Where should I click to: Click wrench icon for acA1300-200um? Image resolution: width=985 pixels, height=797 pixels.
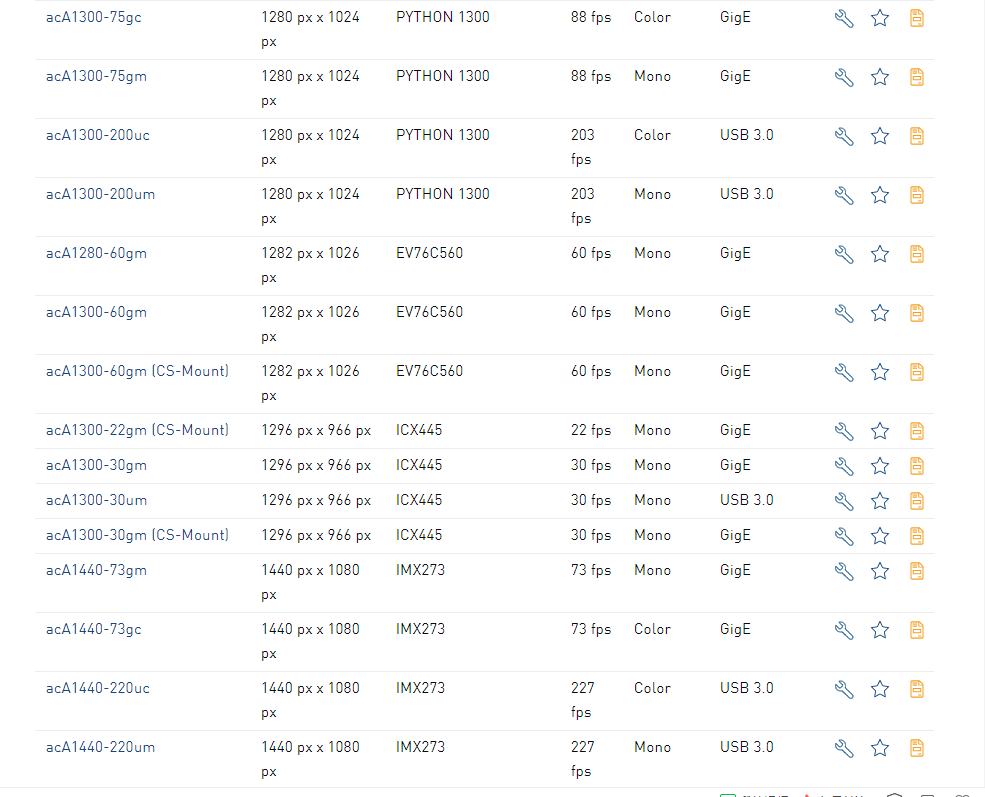[844, 195]
